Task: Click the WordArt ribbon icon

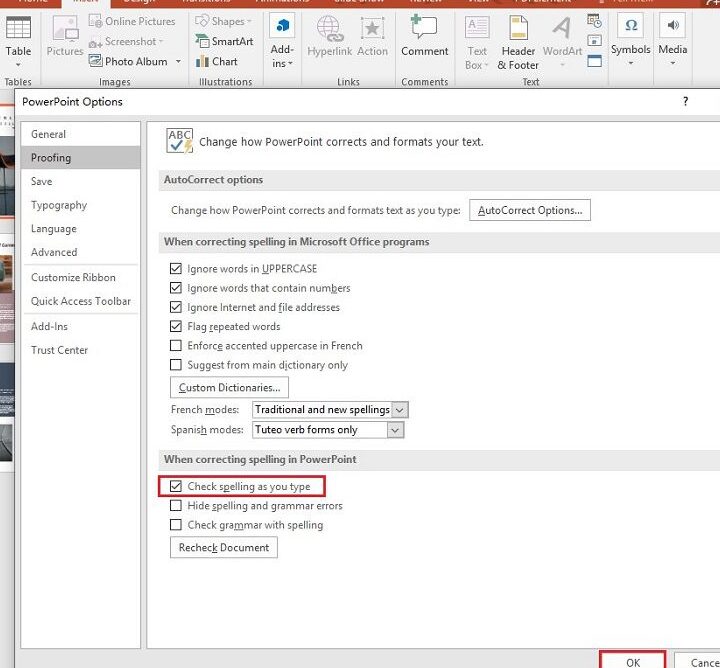Action: (562, 42)
